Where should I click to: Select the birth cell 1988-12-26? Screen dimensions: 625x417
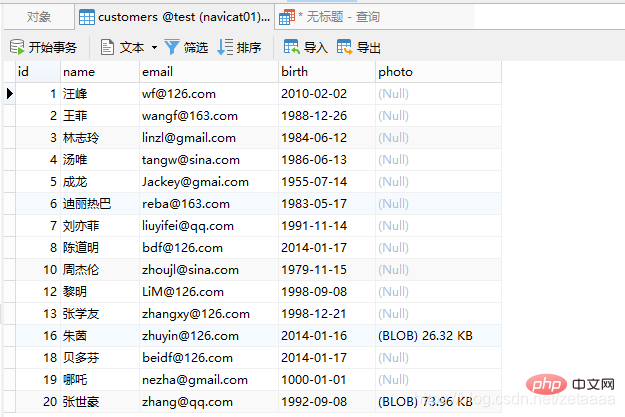[327, 116]
